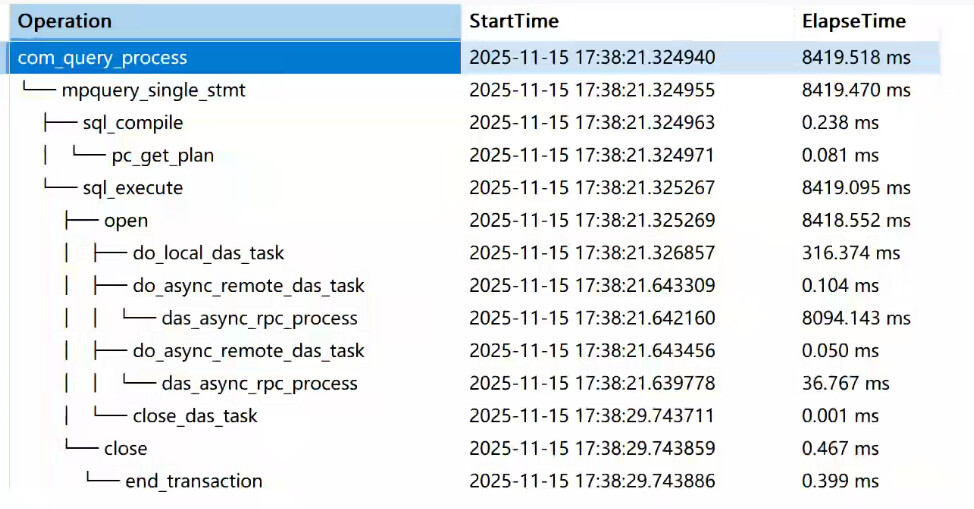This screenshot has width=974, height=509.
Task: Select the sql_compile operation
Action: [x=133, y=123]
